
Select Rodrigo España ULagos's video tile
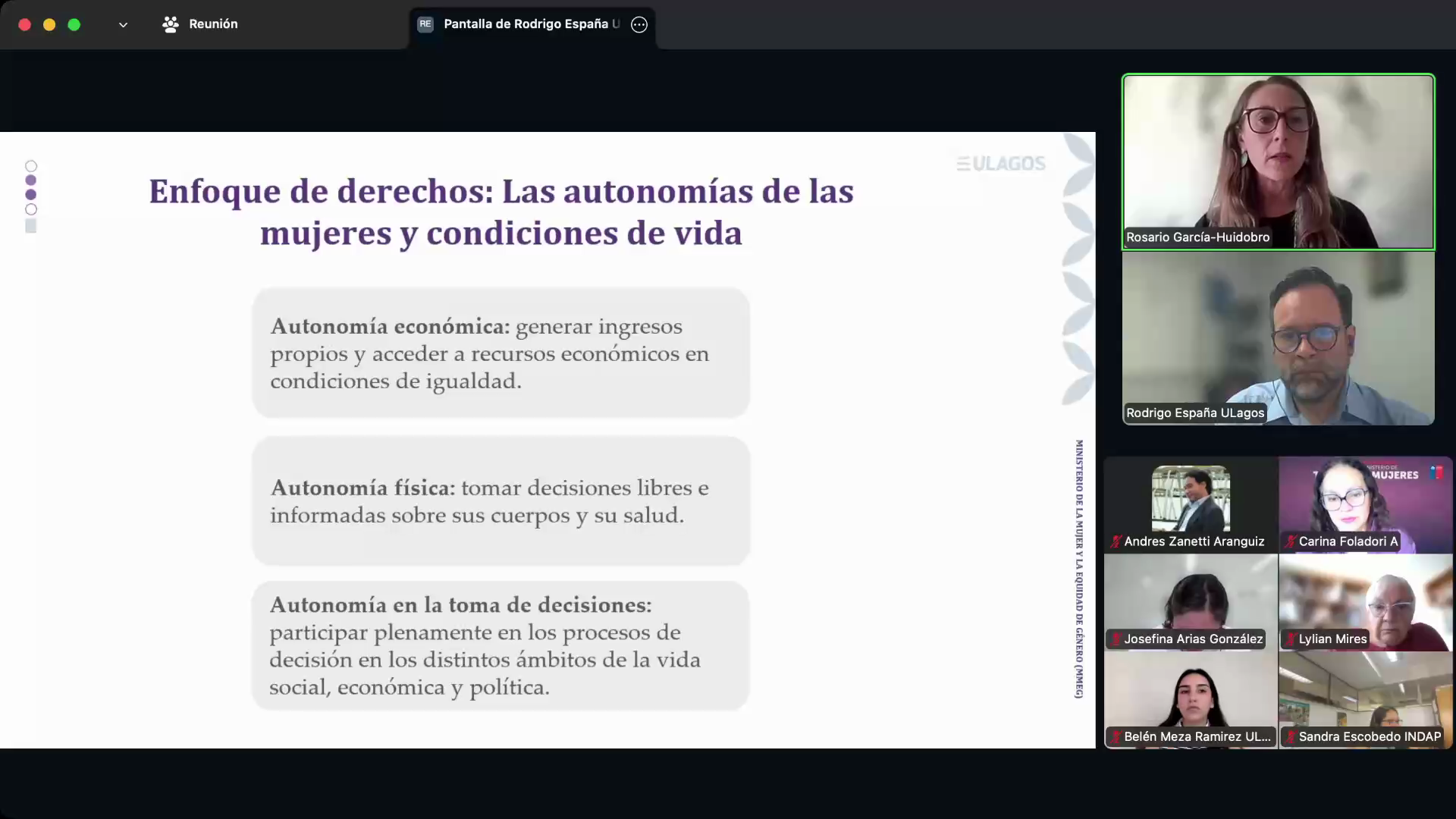point(1278,338)
